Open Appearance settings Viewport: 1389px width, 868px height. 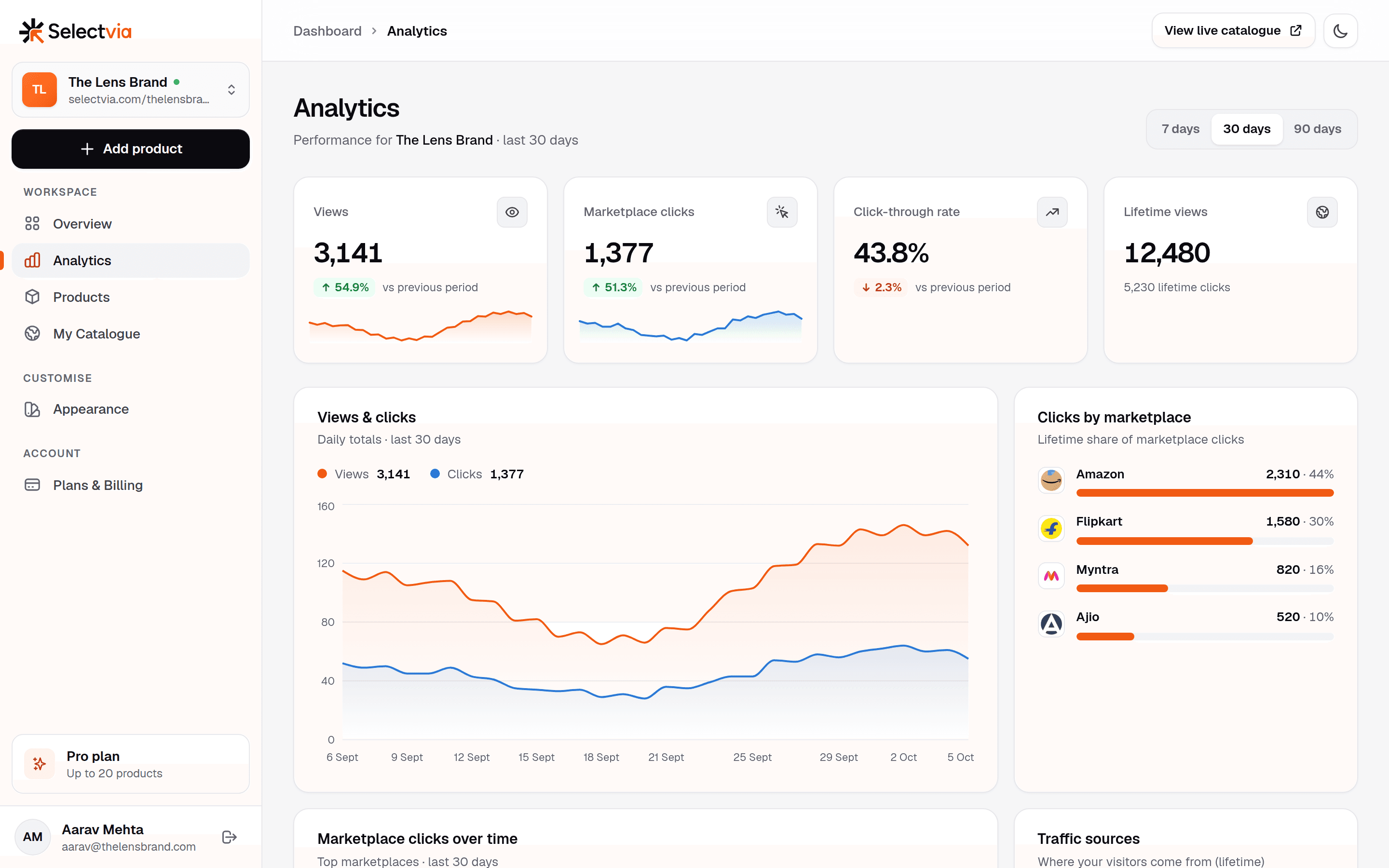click(x=130, y=409)
